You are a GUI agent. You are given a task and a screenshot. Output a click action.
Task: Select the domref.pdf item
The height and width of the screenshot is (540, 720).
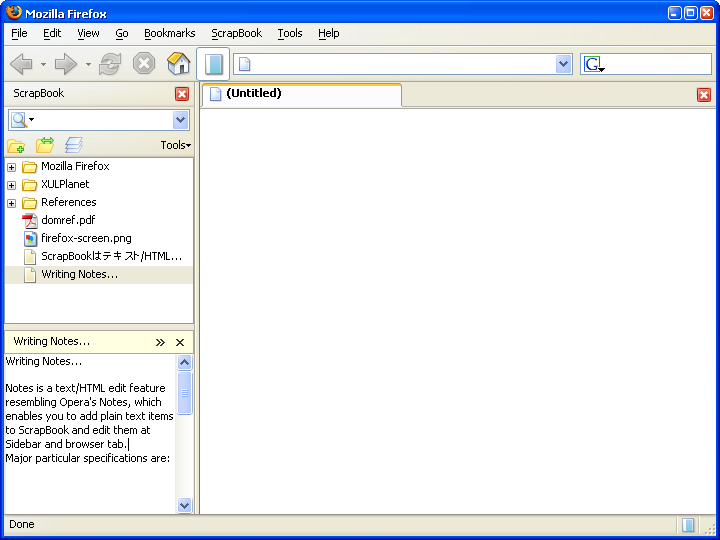68,220
